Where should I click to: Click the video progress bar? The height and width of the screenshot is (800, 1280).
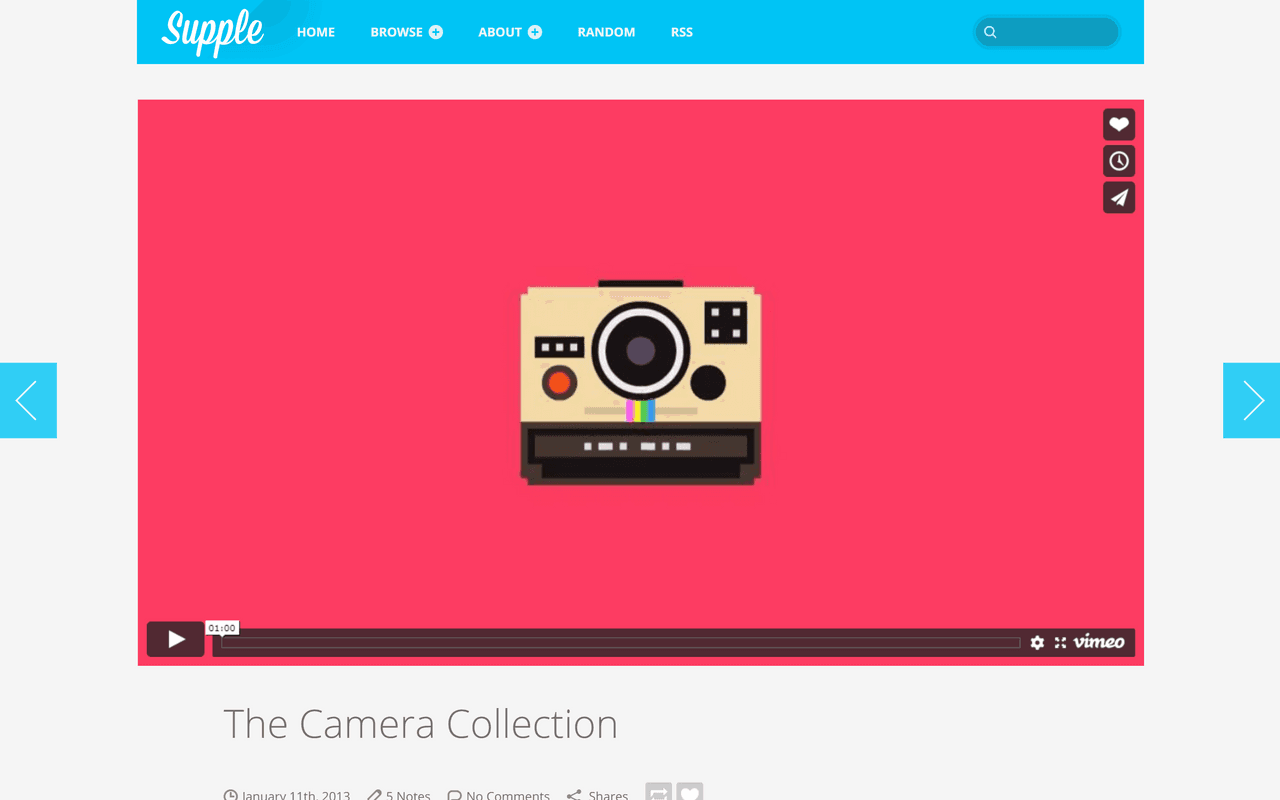pyautogui.click(x=620, y=642)
